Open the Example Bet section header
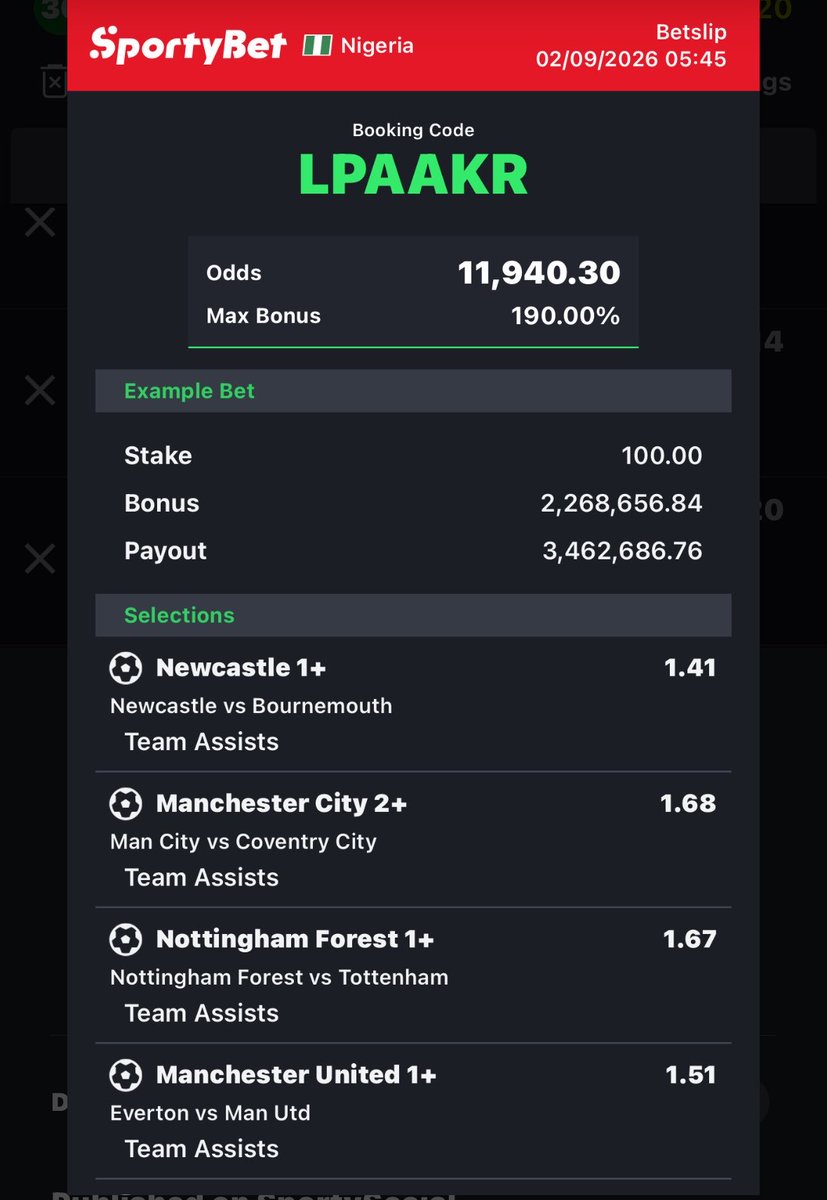Viewport: 827px width, 1200px height. (413, 391)
